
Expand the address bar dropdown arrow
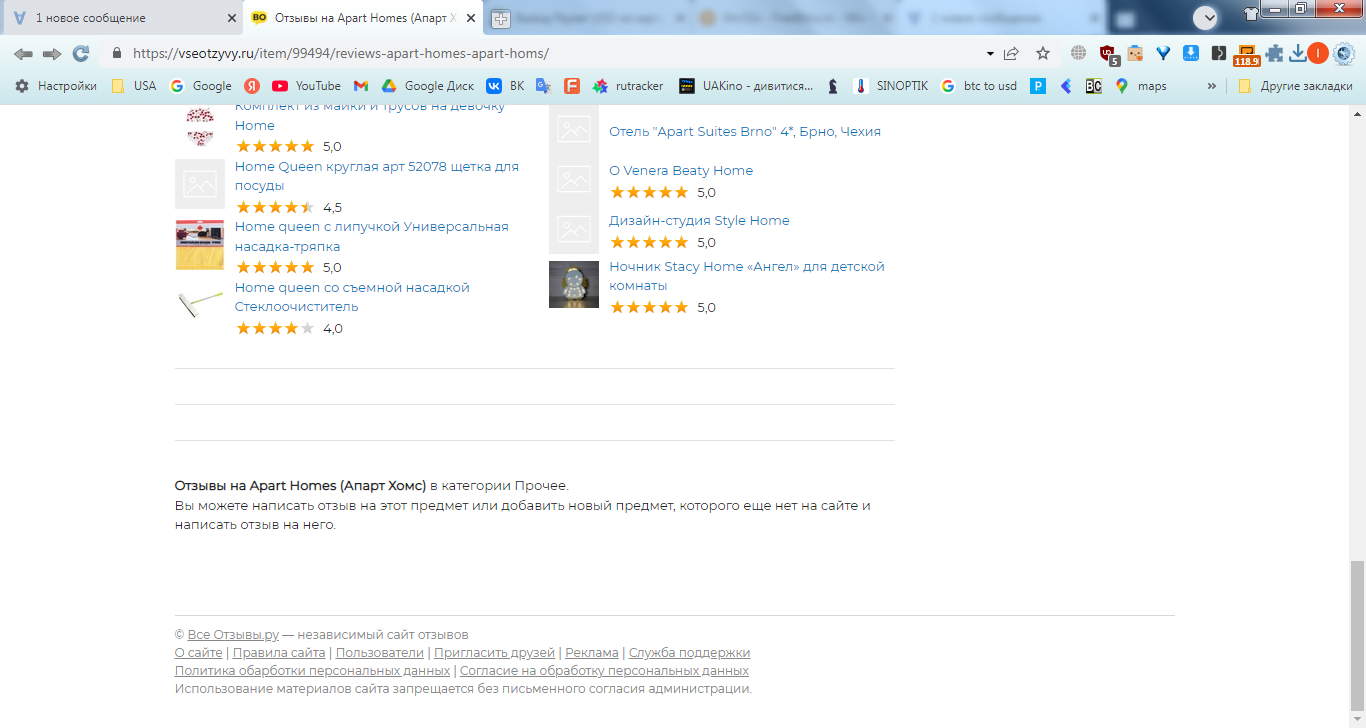pyautogui.click(x=990, y=53)
